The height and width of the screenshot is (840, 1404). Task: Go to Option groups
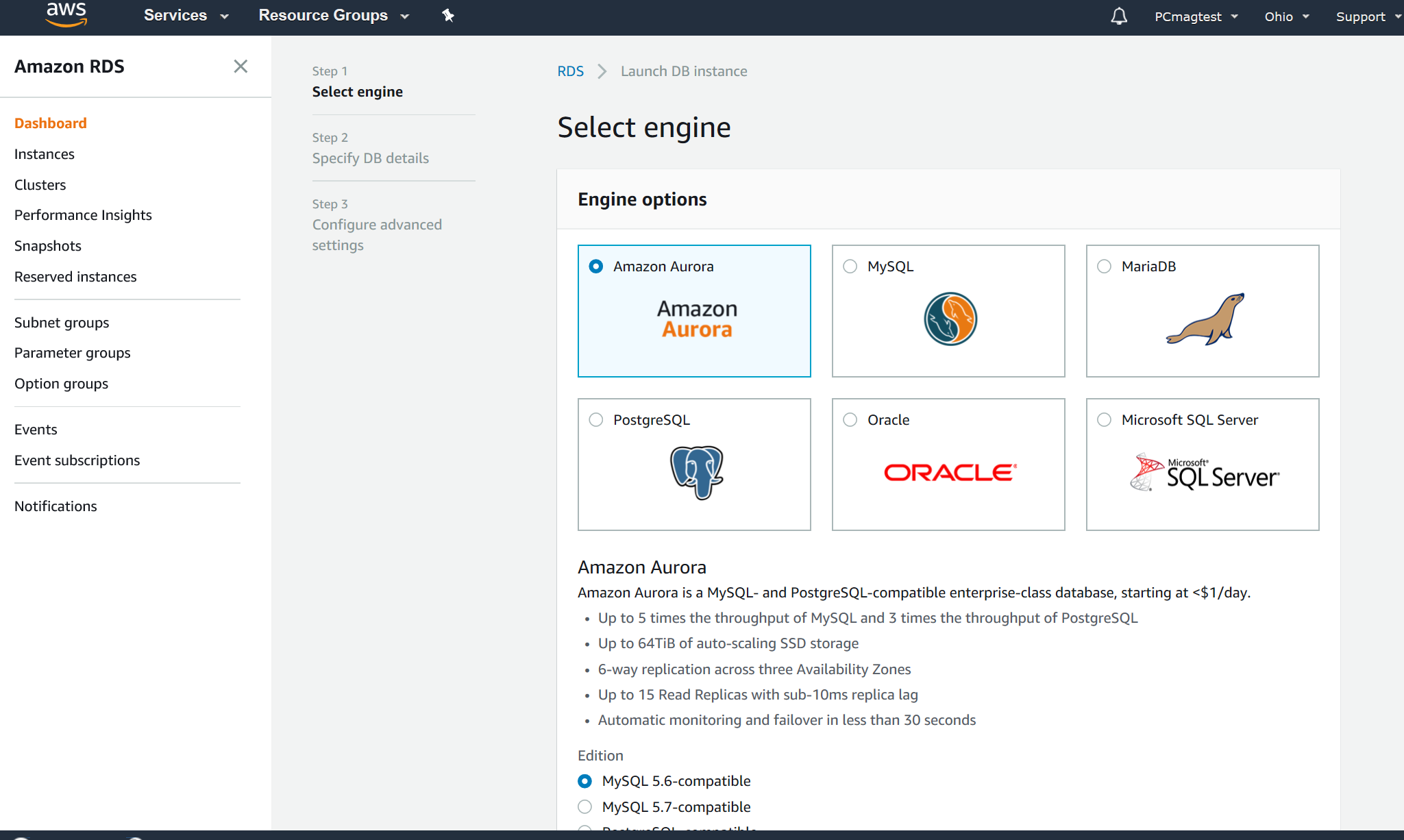[x=62, y=384]
